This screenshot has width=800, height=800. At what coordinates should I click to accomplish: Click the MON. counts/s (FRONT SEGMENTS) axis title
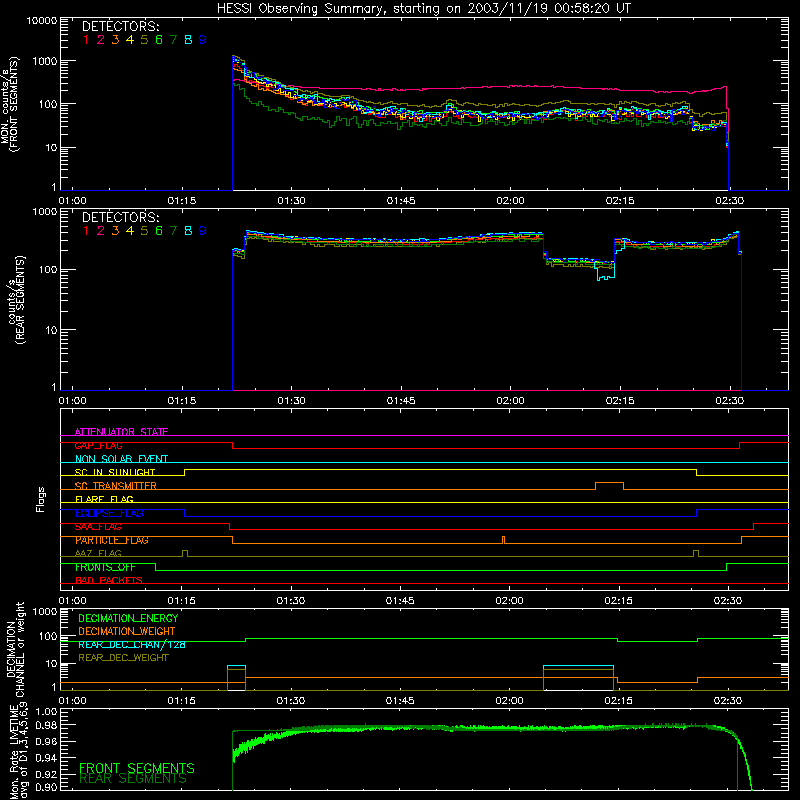[x=10, y=105]
